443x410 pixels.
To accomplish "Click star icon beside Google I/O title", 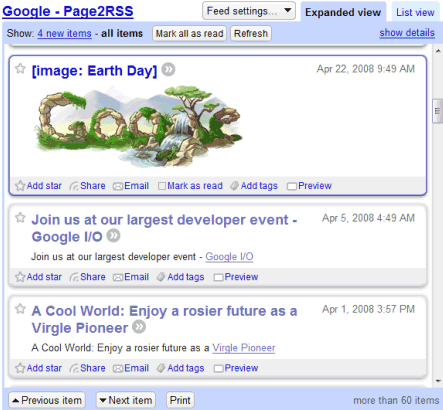I will pos(20,218).
